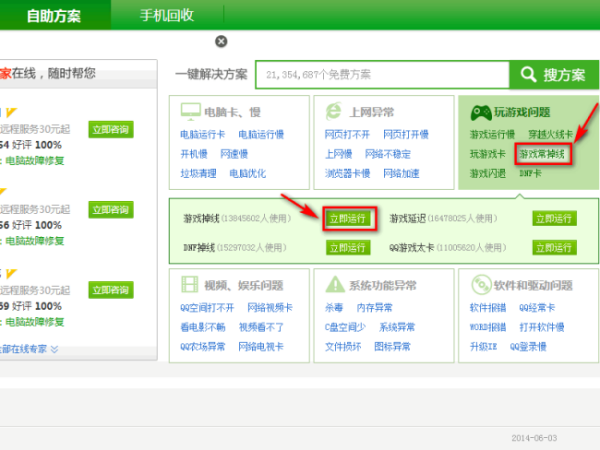Viewport: 600px width, 450px height.
Task: Click the gamepad icon beside 玩游戏问题
Action: coord(481,112)
